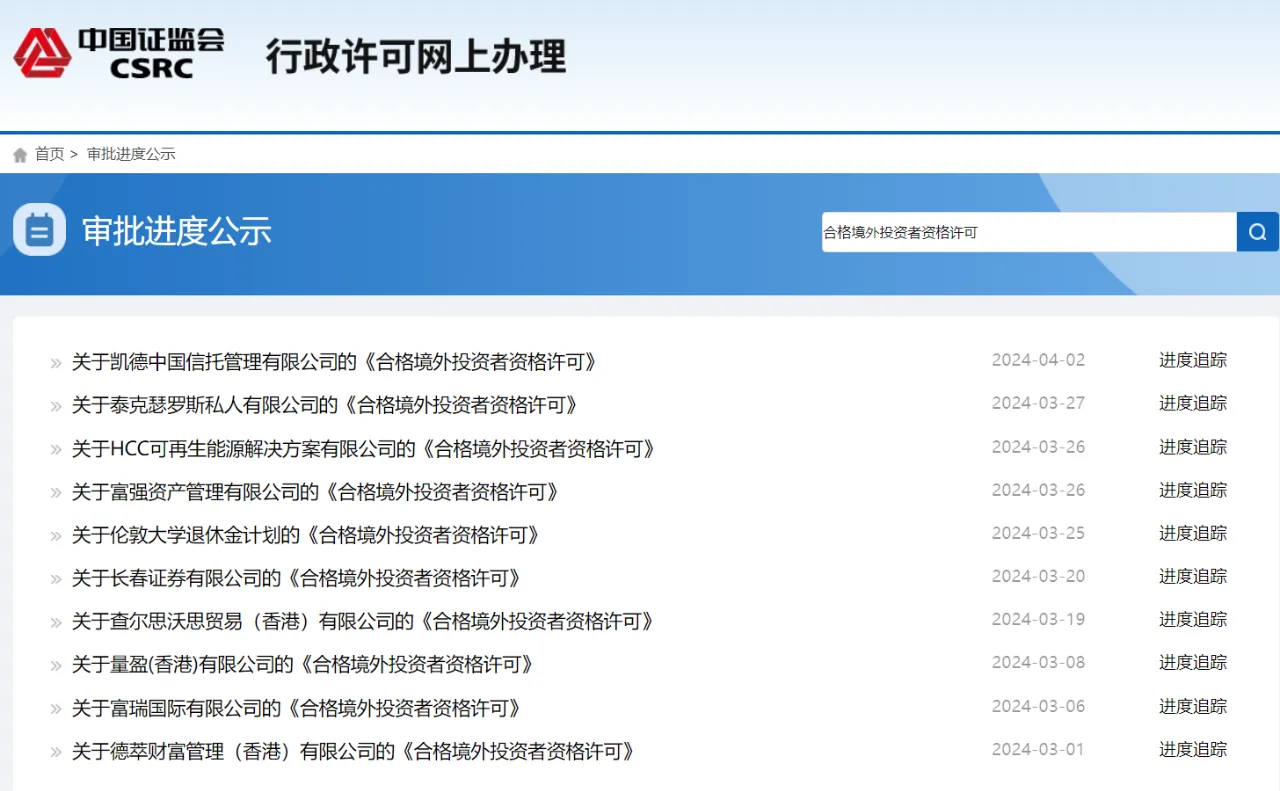
Task: Click the arrow bullet before 伦敦大学退休金计划 entry
Action: pos(56,536)
